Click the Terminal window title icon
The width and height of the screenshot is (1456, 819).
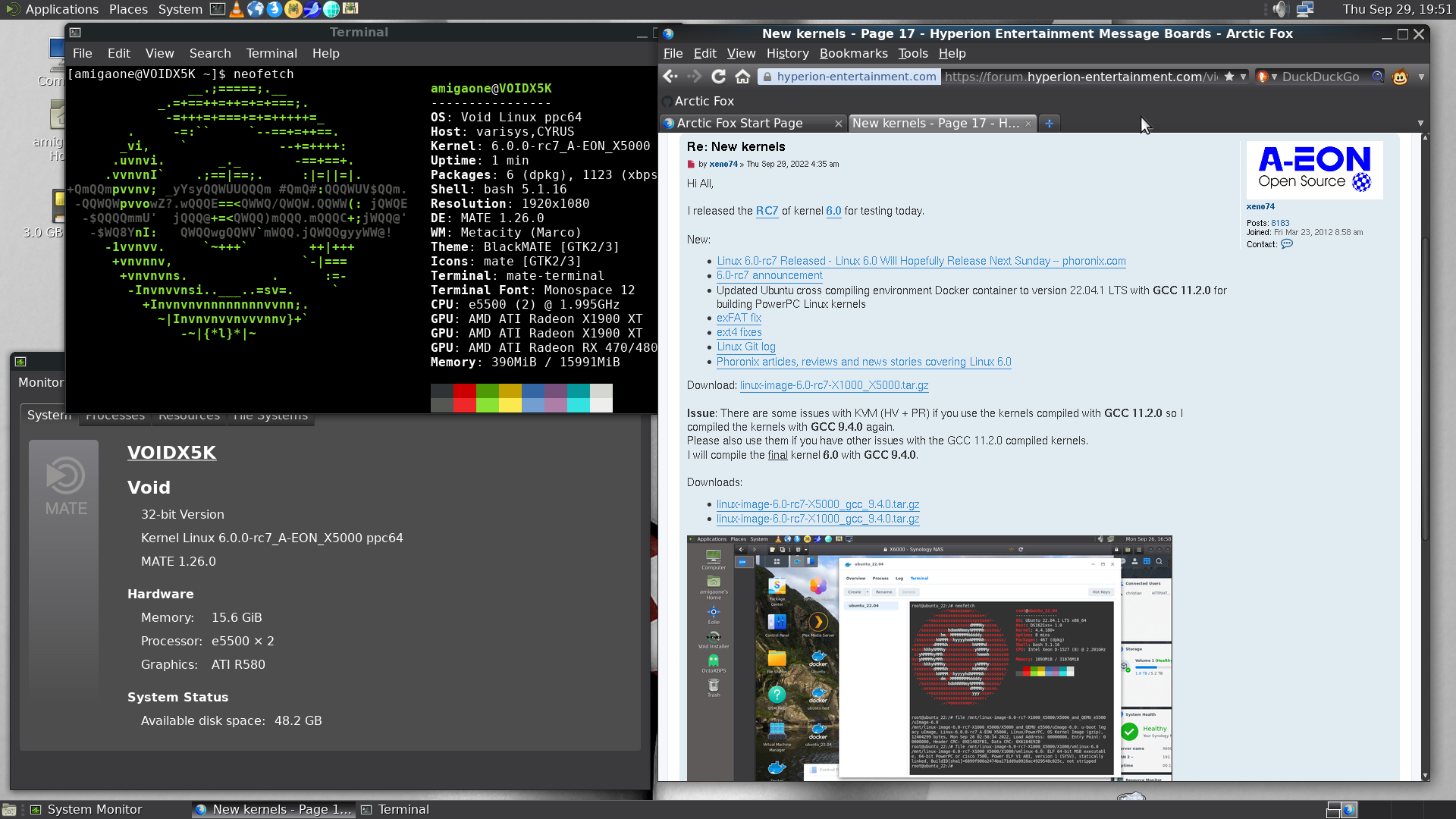pos(75,33)
